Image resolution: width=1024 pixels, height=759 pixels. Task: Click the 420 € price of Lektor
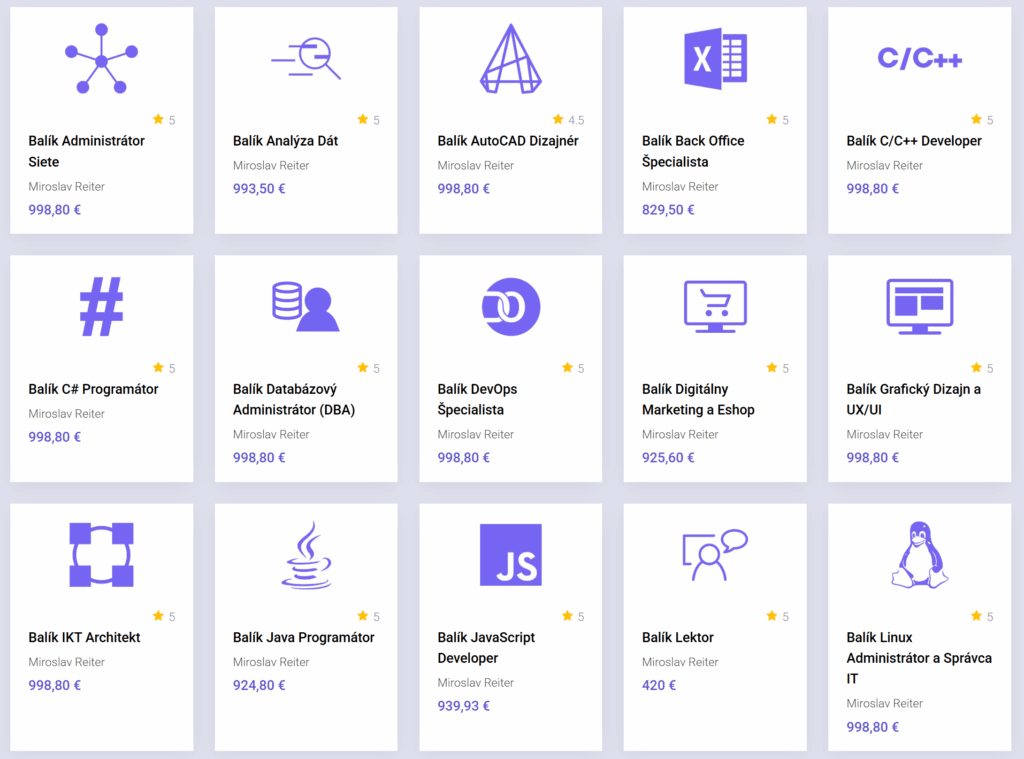[x=659, y=685]
